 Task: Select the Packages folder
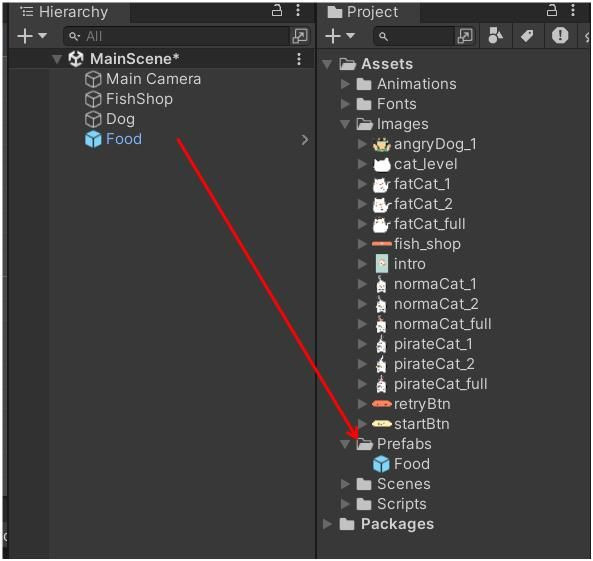[x=397, y=524]
